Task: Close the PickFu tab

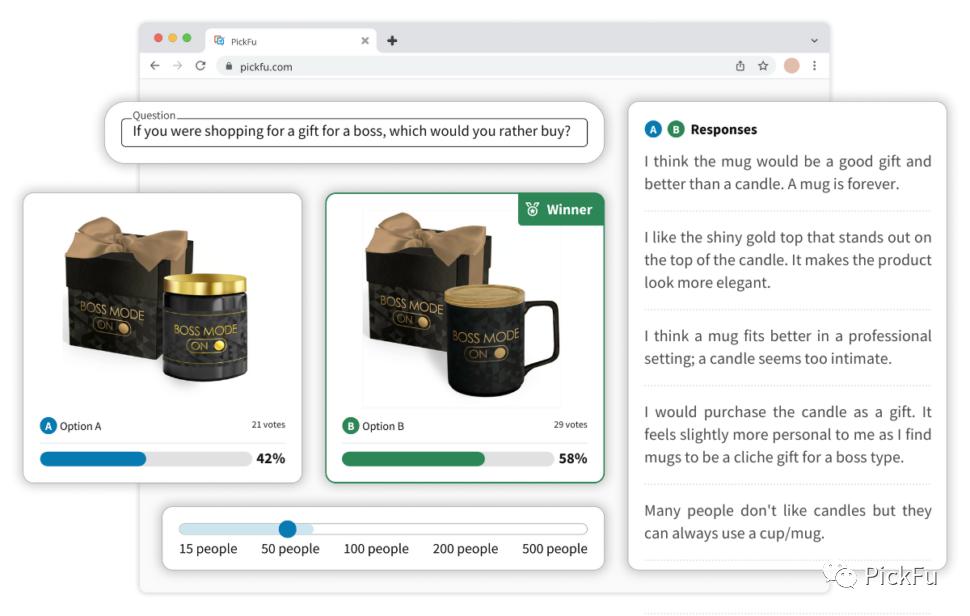Action: pos(365,41)
